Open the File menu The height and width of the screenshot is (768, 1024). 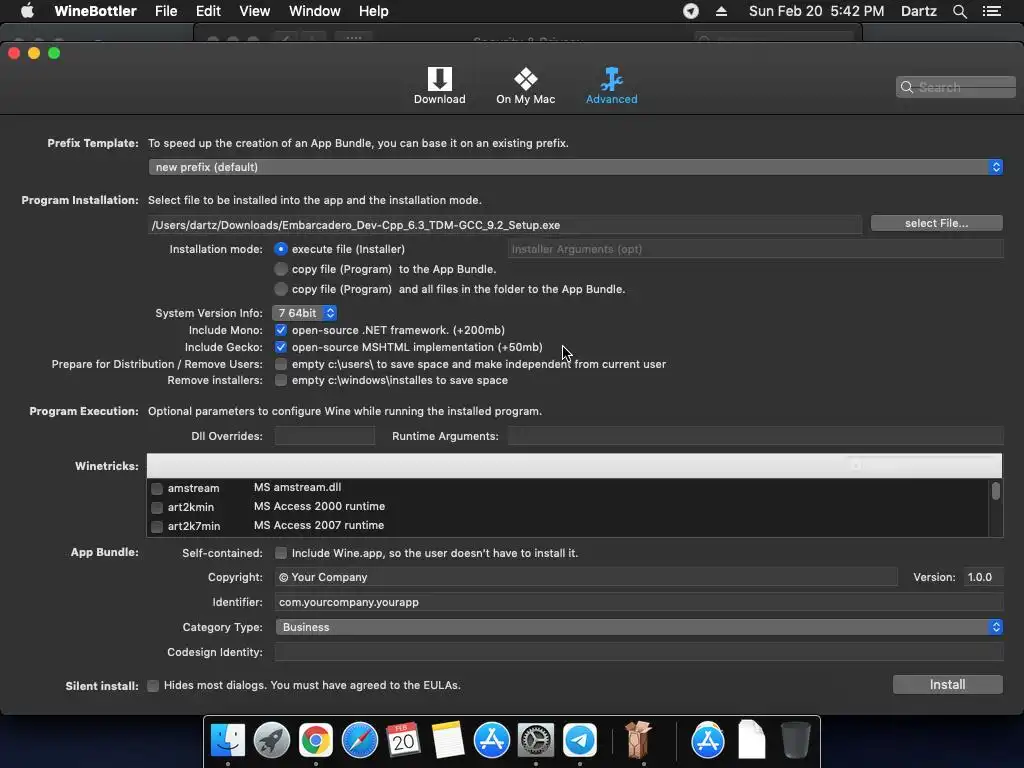(166, 11)
